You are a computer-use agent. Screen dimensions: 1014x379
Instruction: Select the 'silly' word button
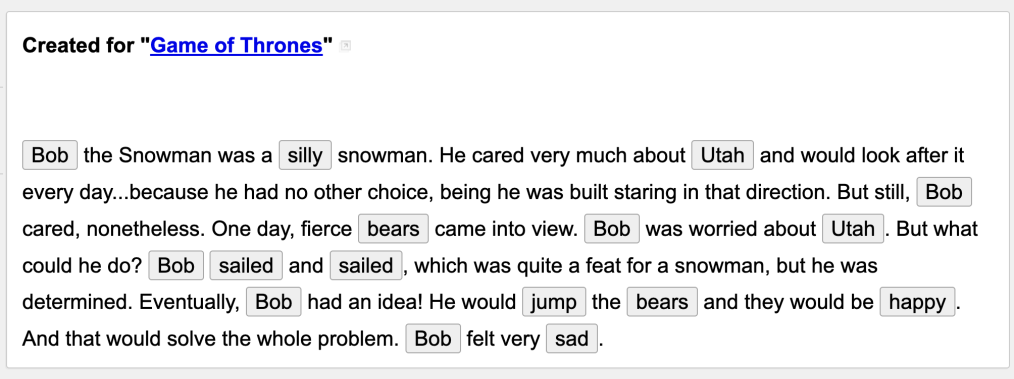305,155
